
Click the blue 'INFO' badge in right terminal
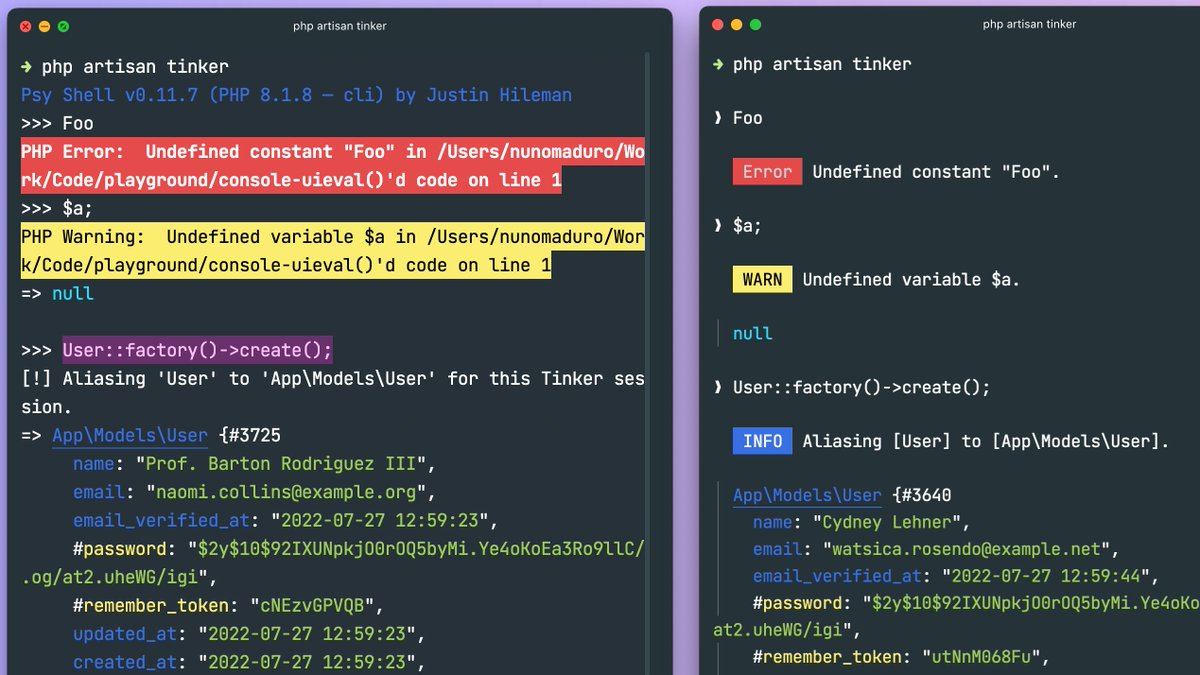pyautogui.click(x=762, y=441)
